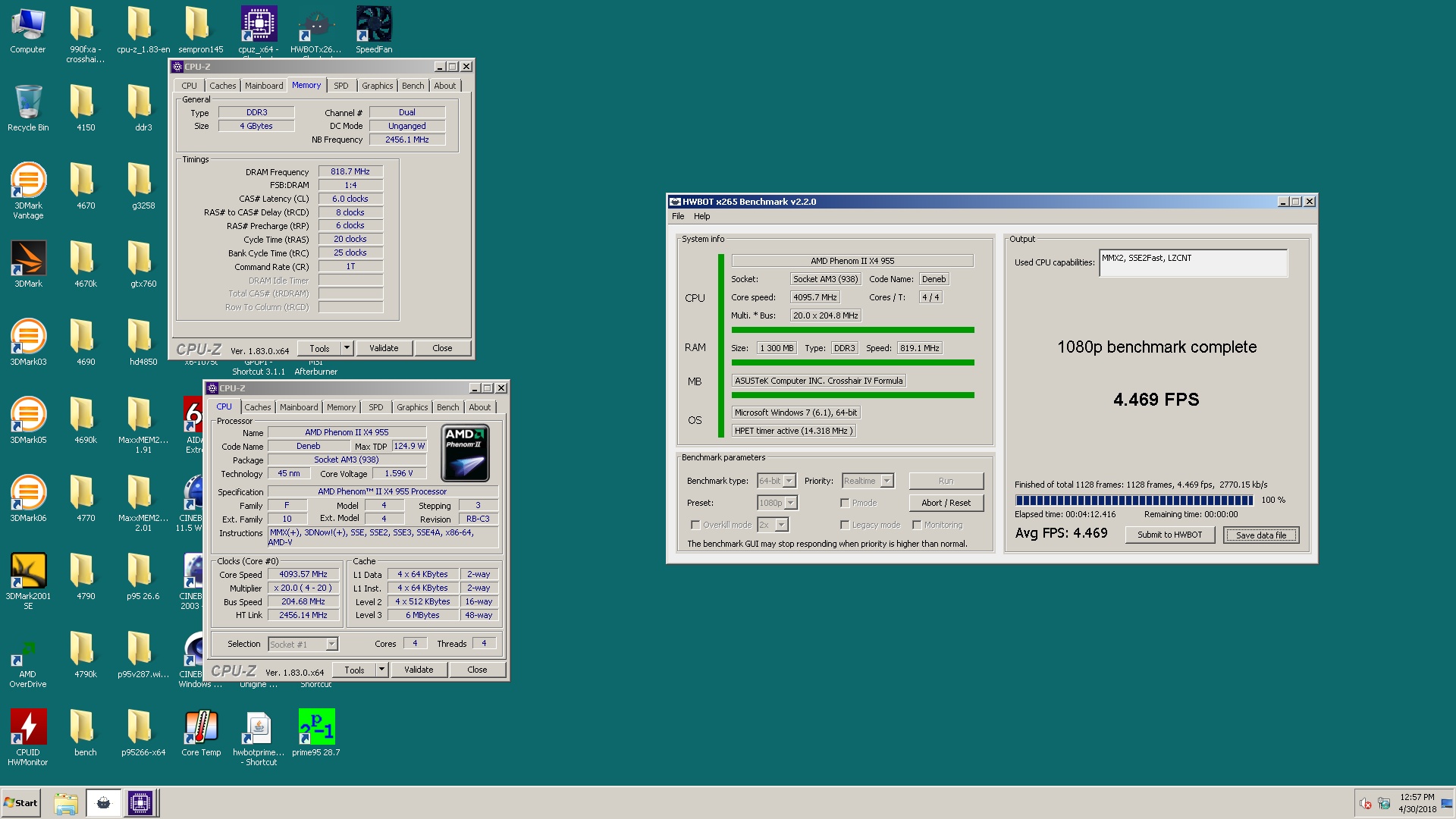Screen dimensions: 1456x819
Task: Switch to SPD tab in upper CPU-Z window
Action: (x=341, y=86)
